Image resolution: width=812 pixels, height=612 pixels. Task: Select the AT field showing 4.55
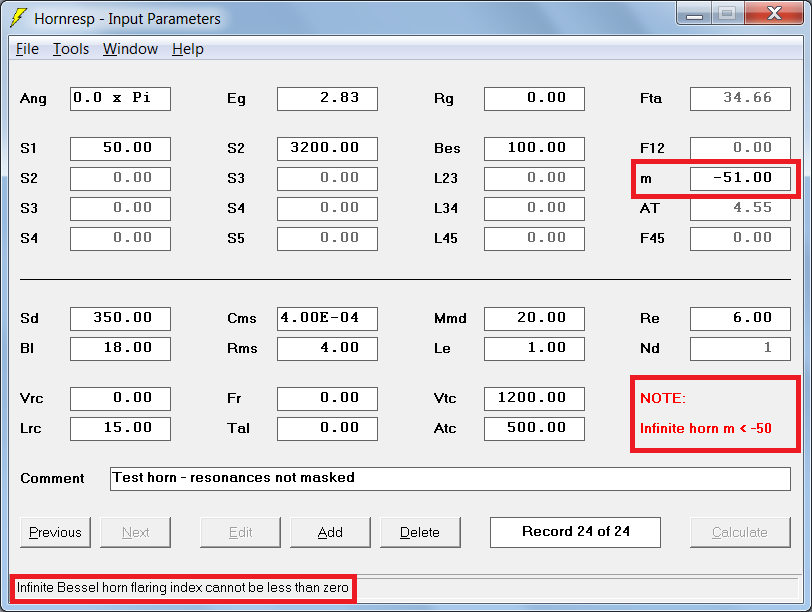(740, 209)
